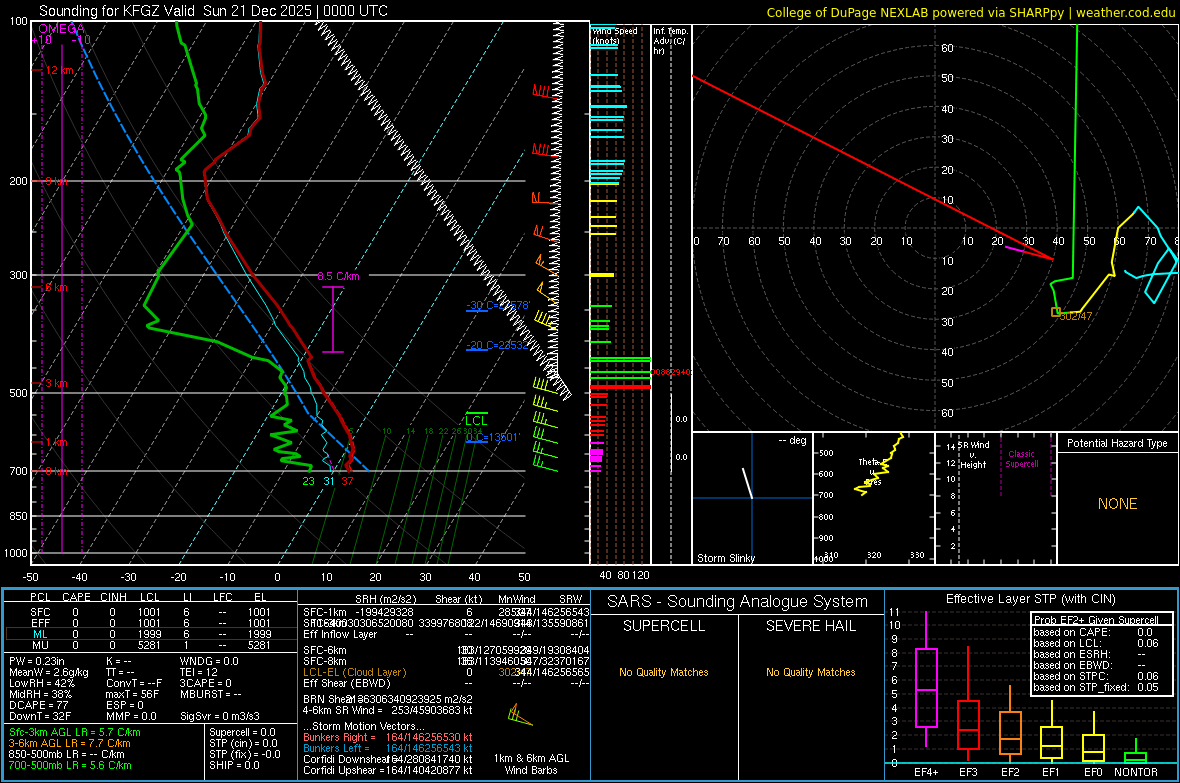Image resolution: width=1180 pixels, height=783 pixels.
Task: Click the '12 km' height marker
Action: [59, 70]
